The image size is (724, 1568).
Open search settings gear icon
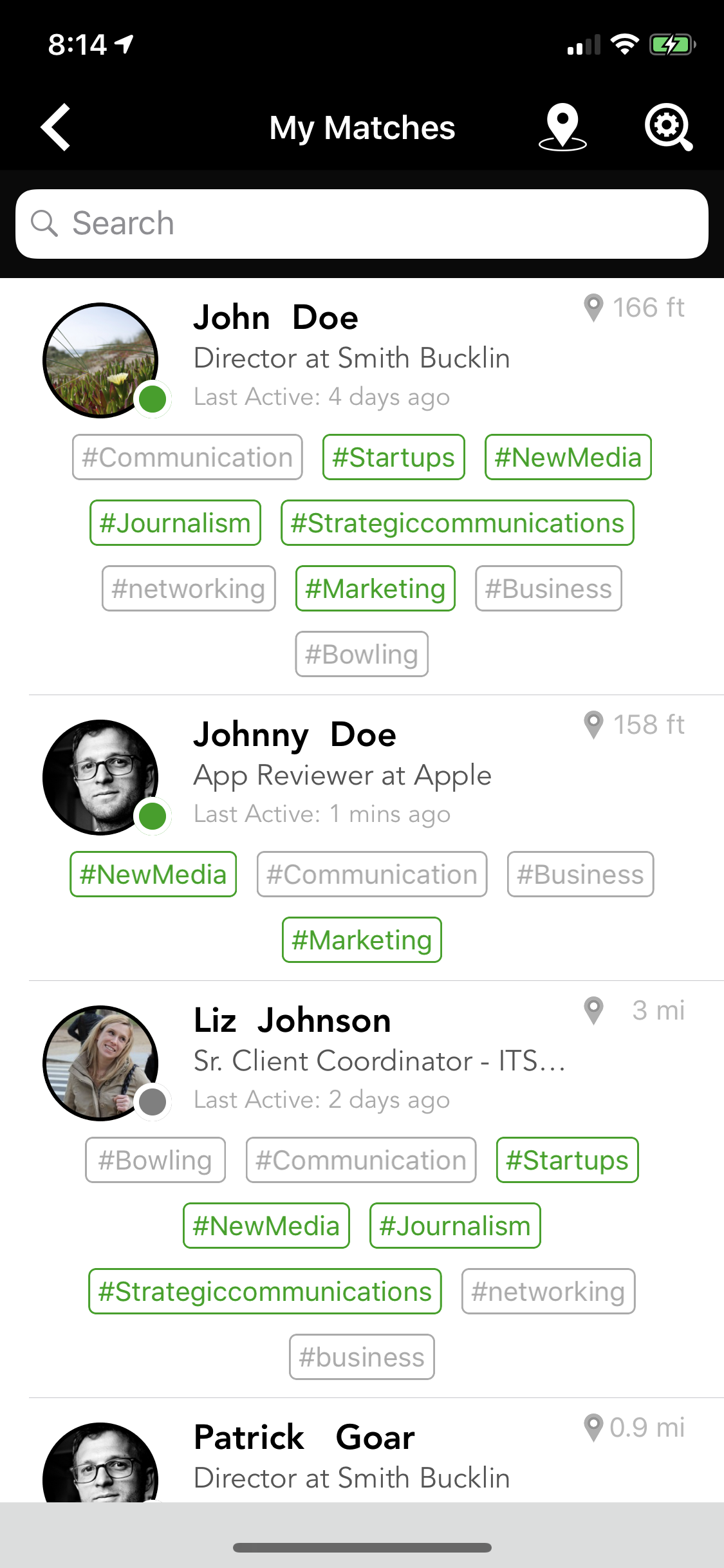click(x=668, y=127)
